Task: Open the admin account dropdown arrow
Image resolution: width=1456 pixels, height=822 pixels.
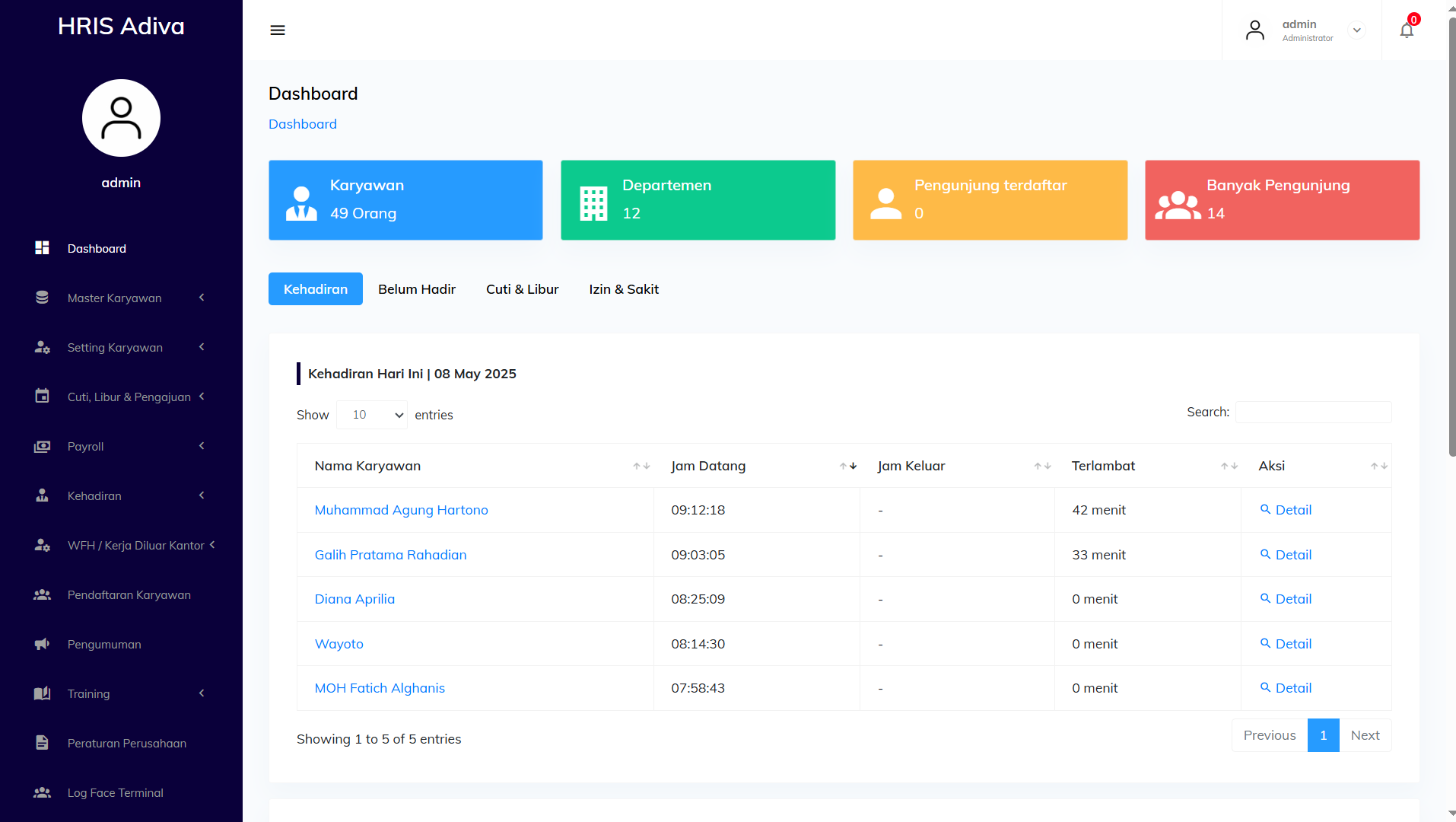Action: (x=1356, y=30)
